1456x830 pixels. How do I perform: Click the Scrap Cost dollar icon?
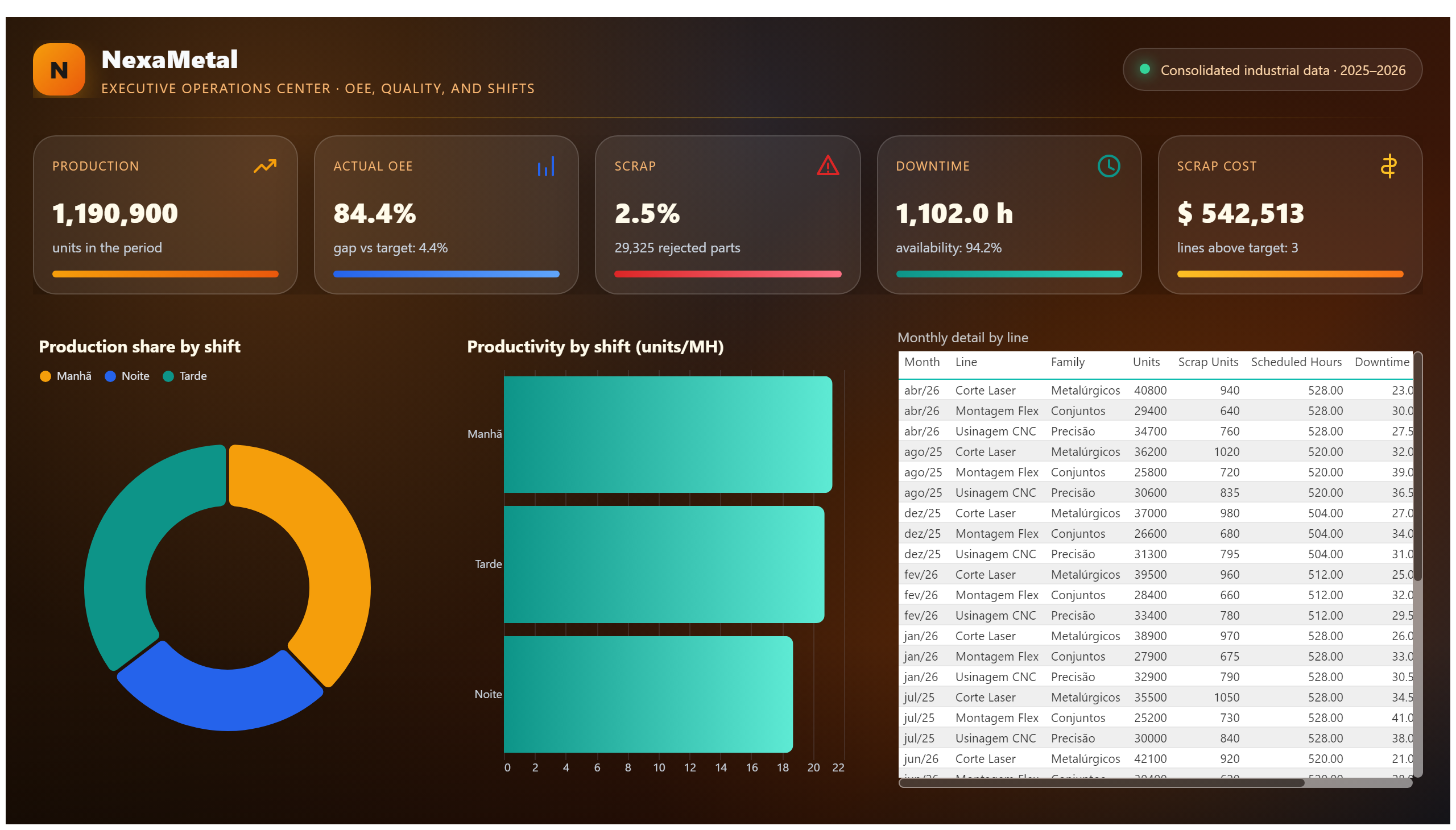[1389, 166]
